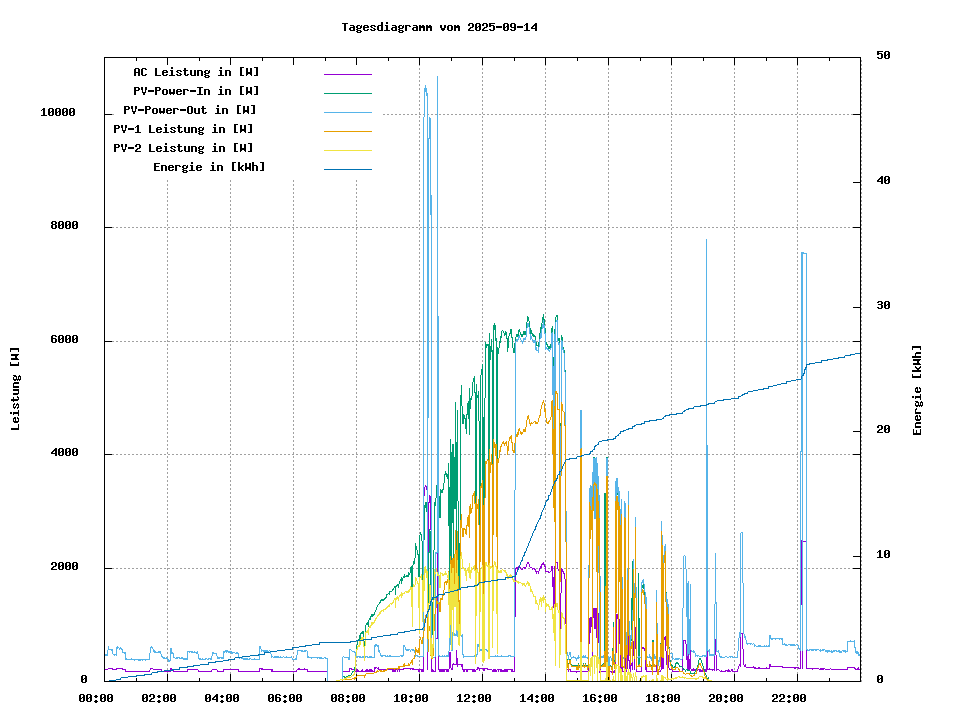
Task: Click the chart title Tagesdiagramm vom 2025-09-14
Action: [x=439, y=27]
